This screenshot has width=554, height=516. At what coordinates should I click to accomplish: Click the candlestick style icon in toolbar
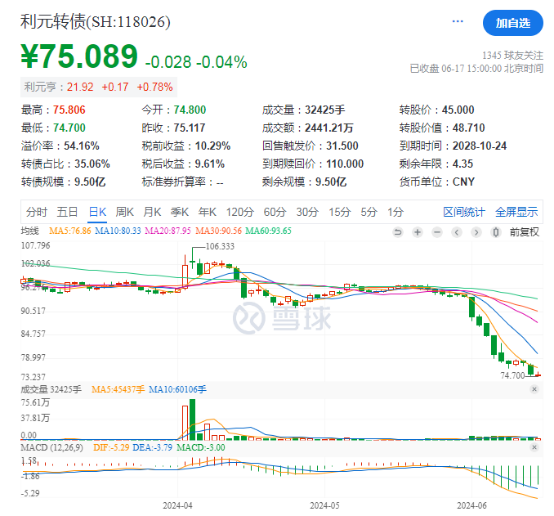coord(496,232)
